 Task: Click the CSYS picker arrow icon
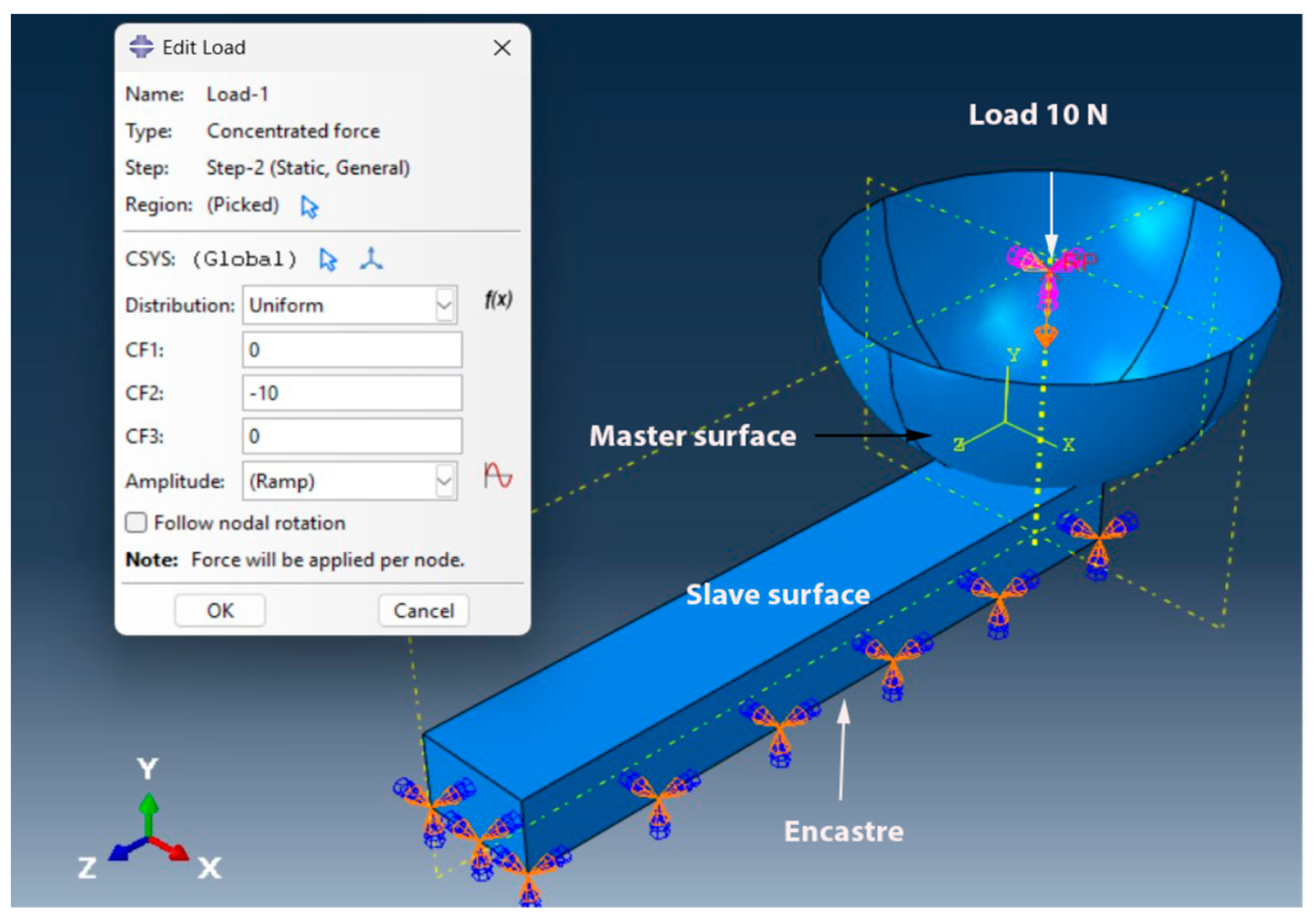(x=328, y=260)
